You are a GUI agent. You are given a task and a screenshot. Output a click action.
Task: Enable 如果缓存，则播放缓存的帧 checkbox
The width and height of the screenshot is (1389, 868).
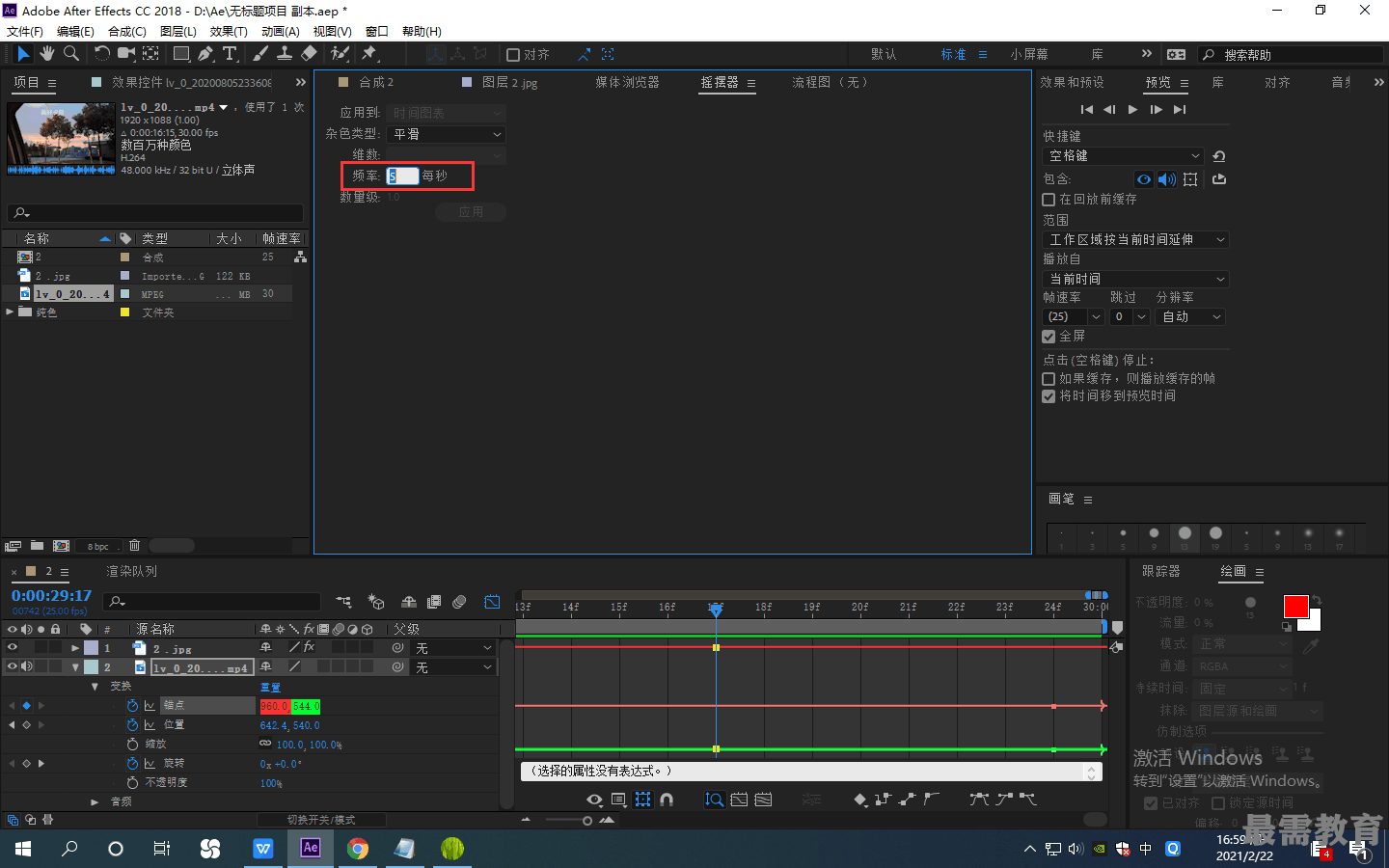(1049, 379)
